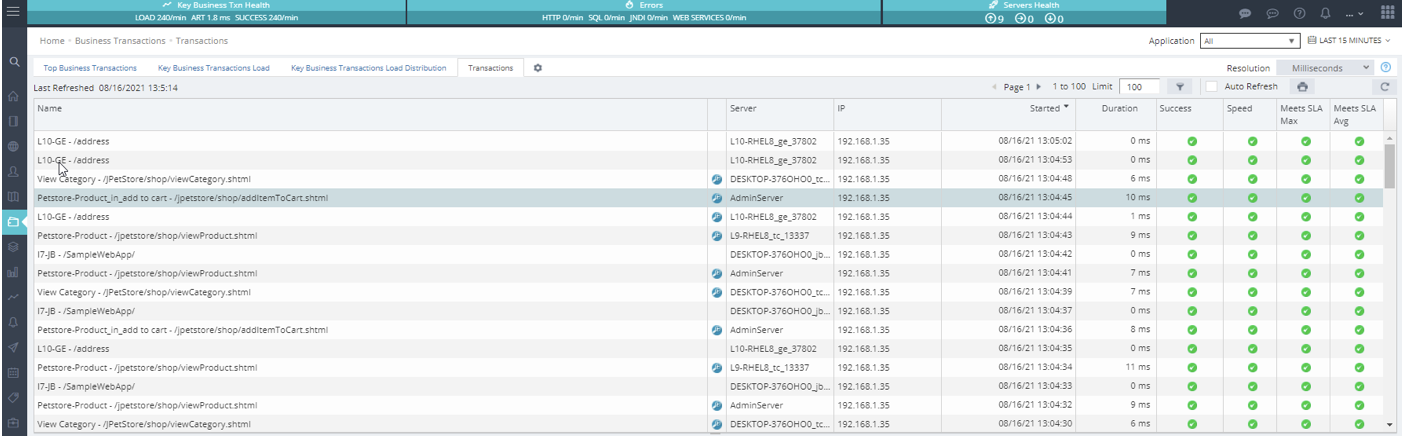
Task: Open the help question mark in the top dark bar
Action: pos(1299,14)
